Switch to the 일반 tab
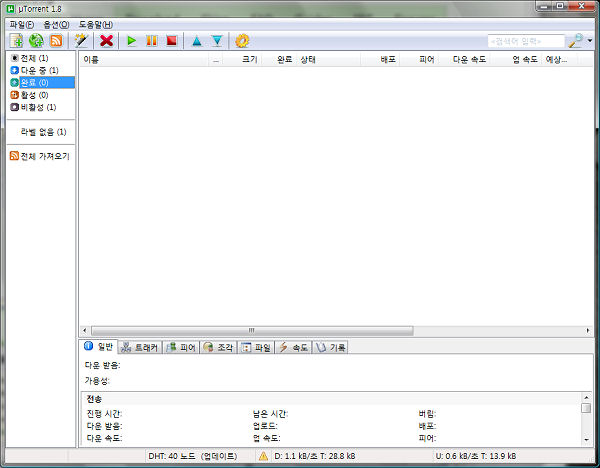Viewport: 600px width, 468px height. tap(99, 347)
